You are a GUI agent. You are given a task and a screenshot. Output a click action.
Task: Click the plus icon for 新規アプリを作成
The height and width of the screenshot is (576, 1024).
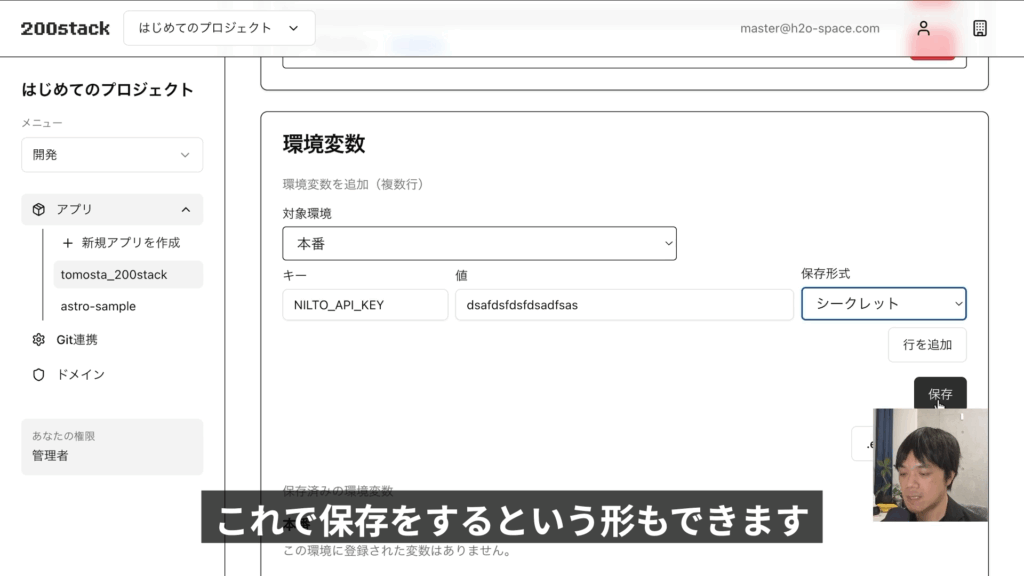[x=68, y=243]
